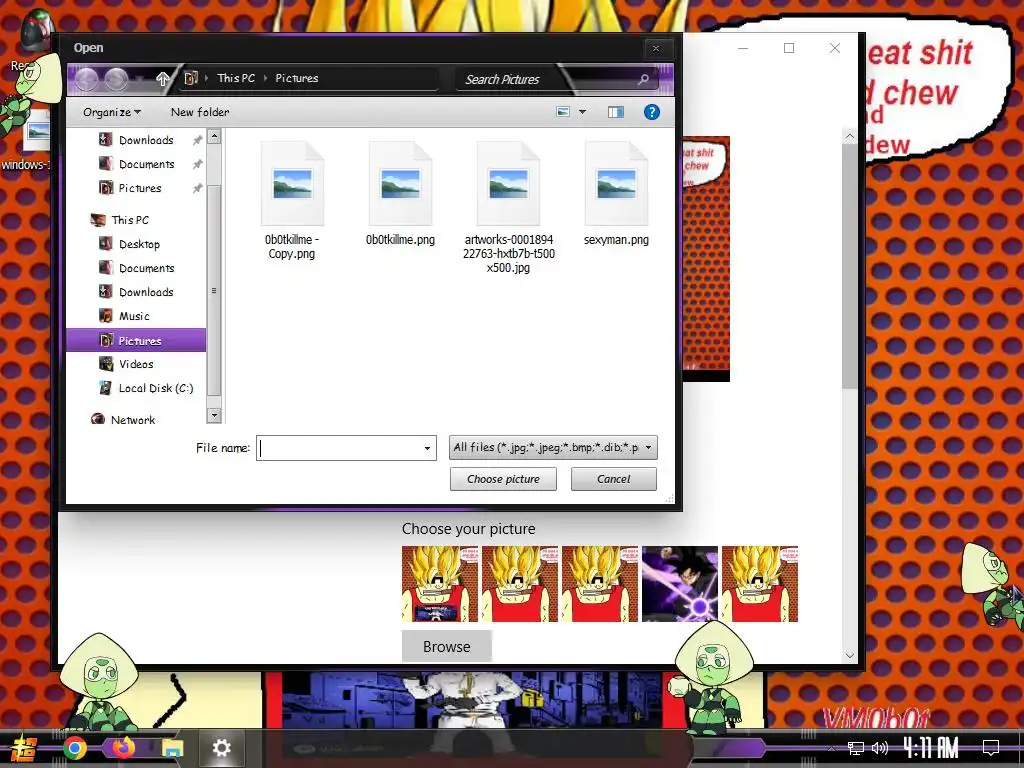Select file sexyman.png
Image resolution: width=1024 pixels, height=768 pixels.
(616, 195)
